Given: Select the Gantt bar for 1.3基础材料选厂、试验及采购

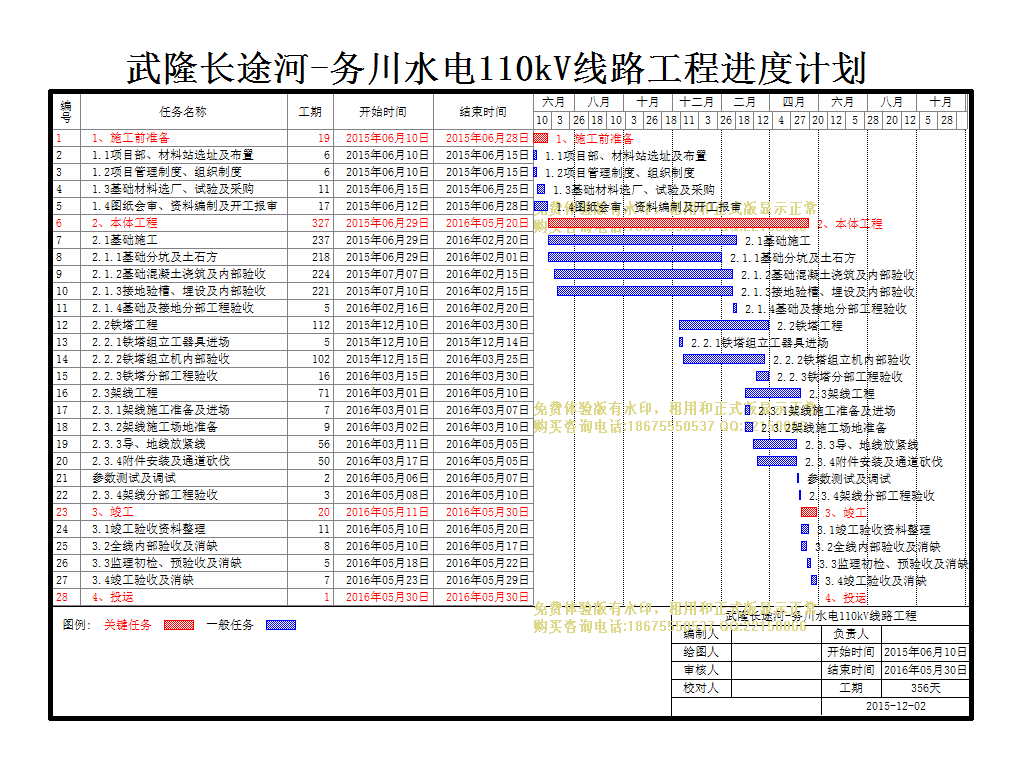Looking at the screenshot, I should [541, 189].
